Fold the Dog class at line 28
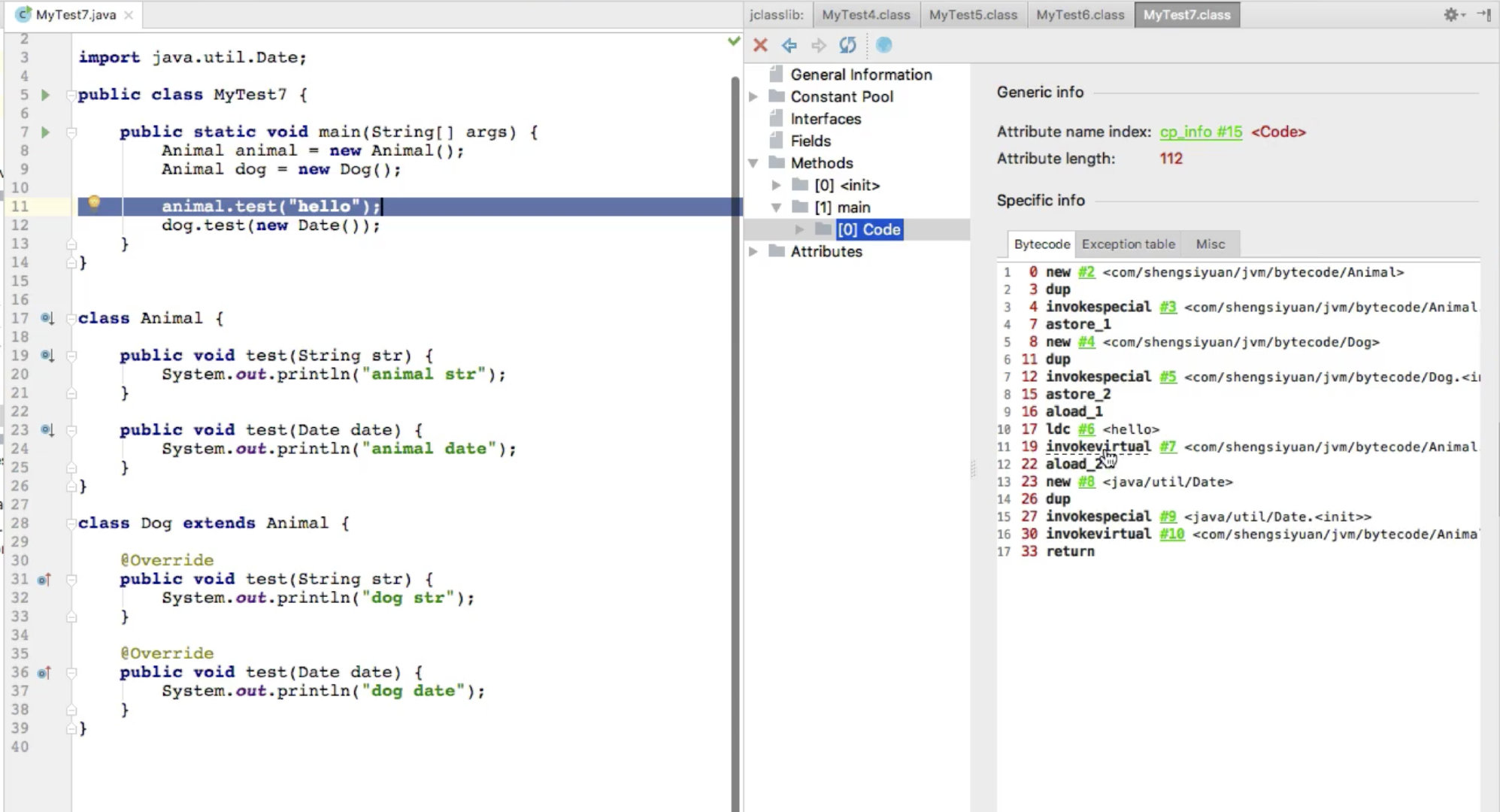The height and width of the screenshot is (812, 1500). click(71, 523)
